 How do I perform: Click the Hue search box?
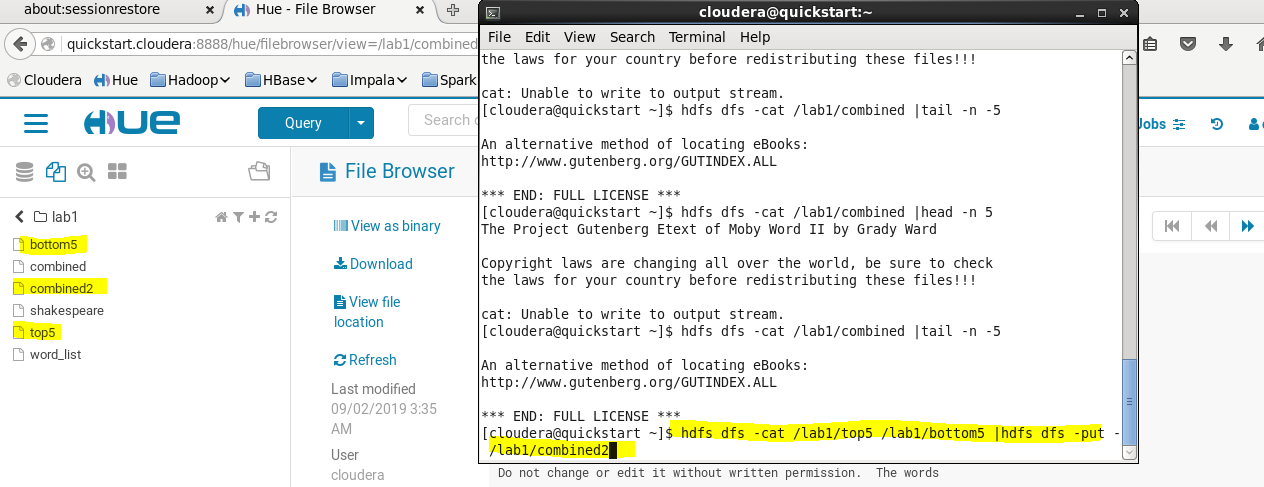point(444,120)
